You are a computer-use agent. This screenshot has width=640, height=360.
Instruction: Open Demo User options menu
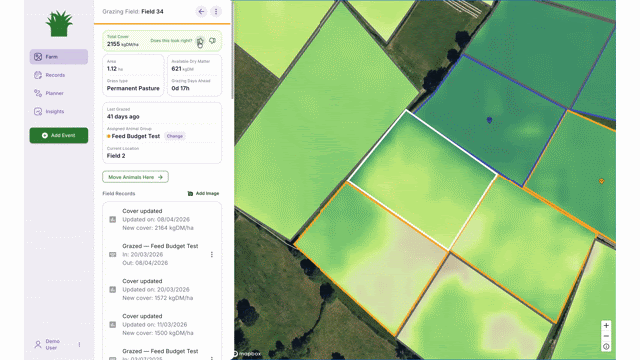point(79,344)
